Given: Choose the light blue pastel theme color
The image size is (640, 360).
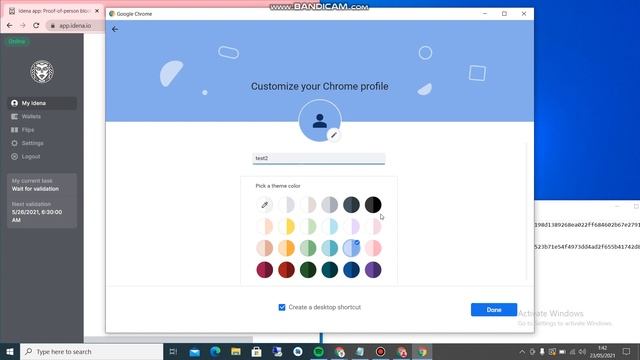Looking at the screenshot, I should point(330,226).
